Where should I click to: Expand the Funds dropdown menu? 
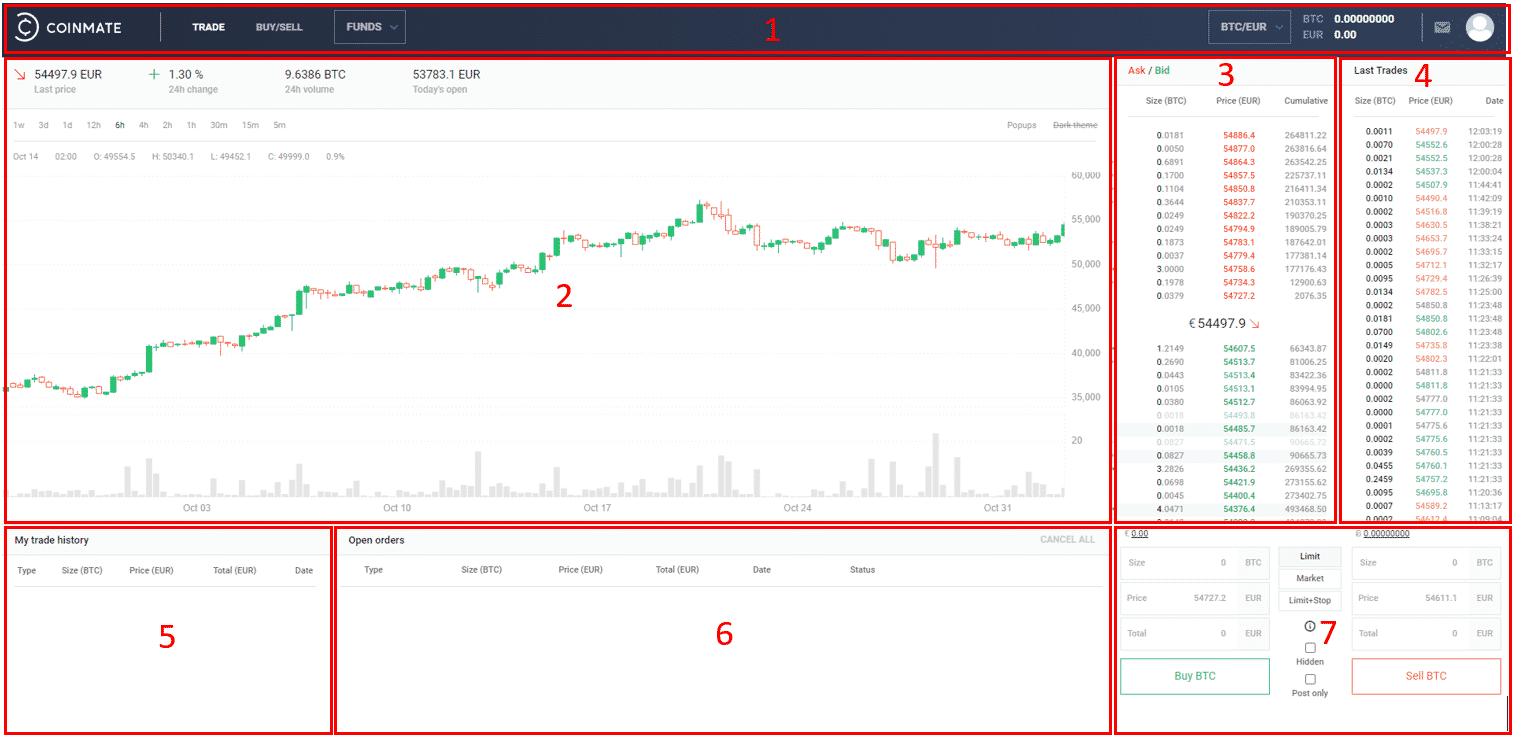[369, 27]
